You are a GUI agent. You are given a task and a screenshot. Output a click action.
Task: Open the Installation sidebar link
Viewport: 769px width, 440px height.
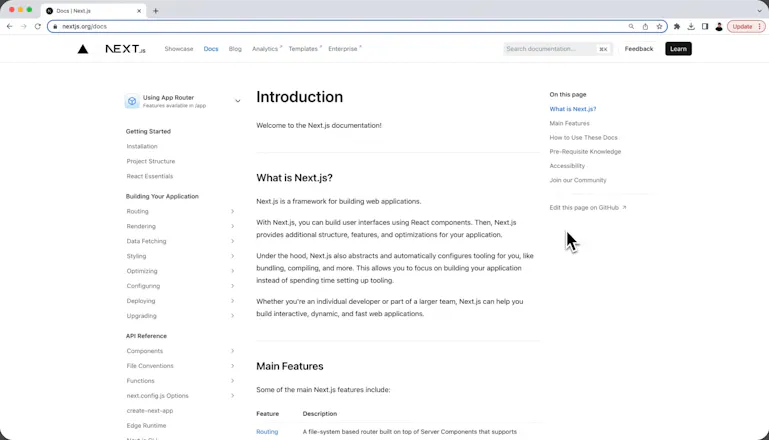click(142, 146)
